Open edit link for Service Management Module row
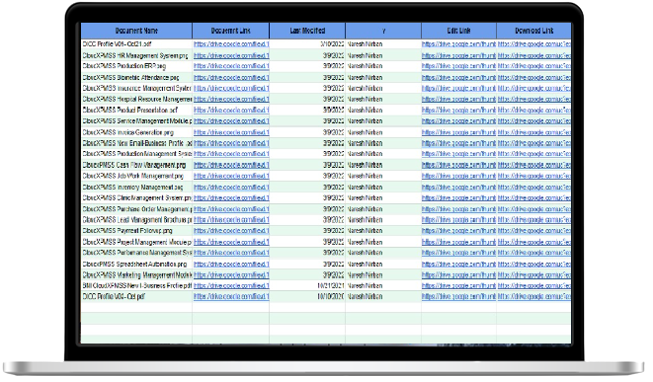The image size is (653, 382). click(x=459, y=121)
